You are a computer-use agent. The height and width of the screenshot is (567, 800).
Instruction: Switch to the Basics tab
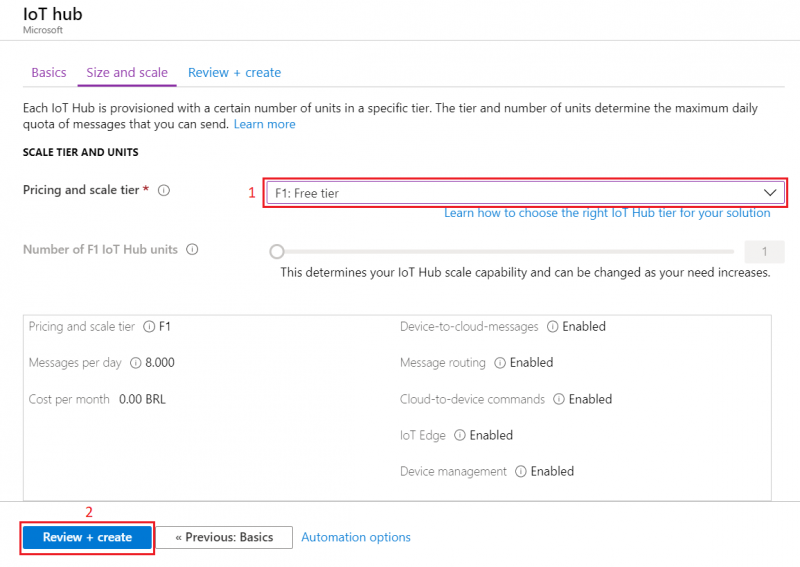point(49,72)
